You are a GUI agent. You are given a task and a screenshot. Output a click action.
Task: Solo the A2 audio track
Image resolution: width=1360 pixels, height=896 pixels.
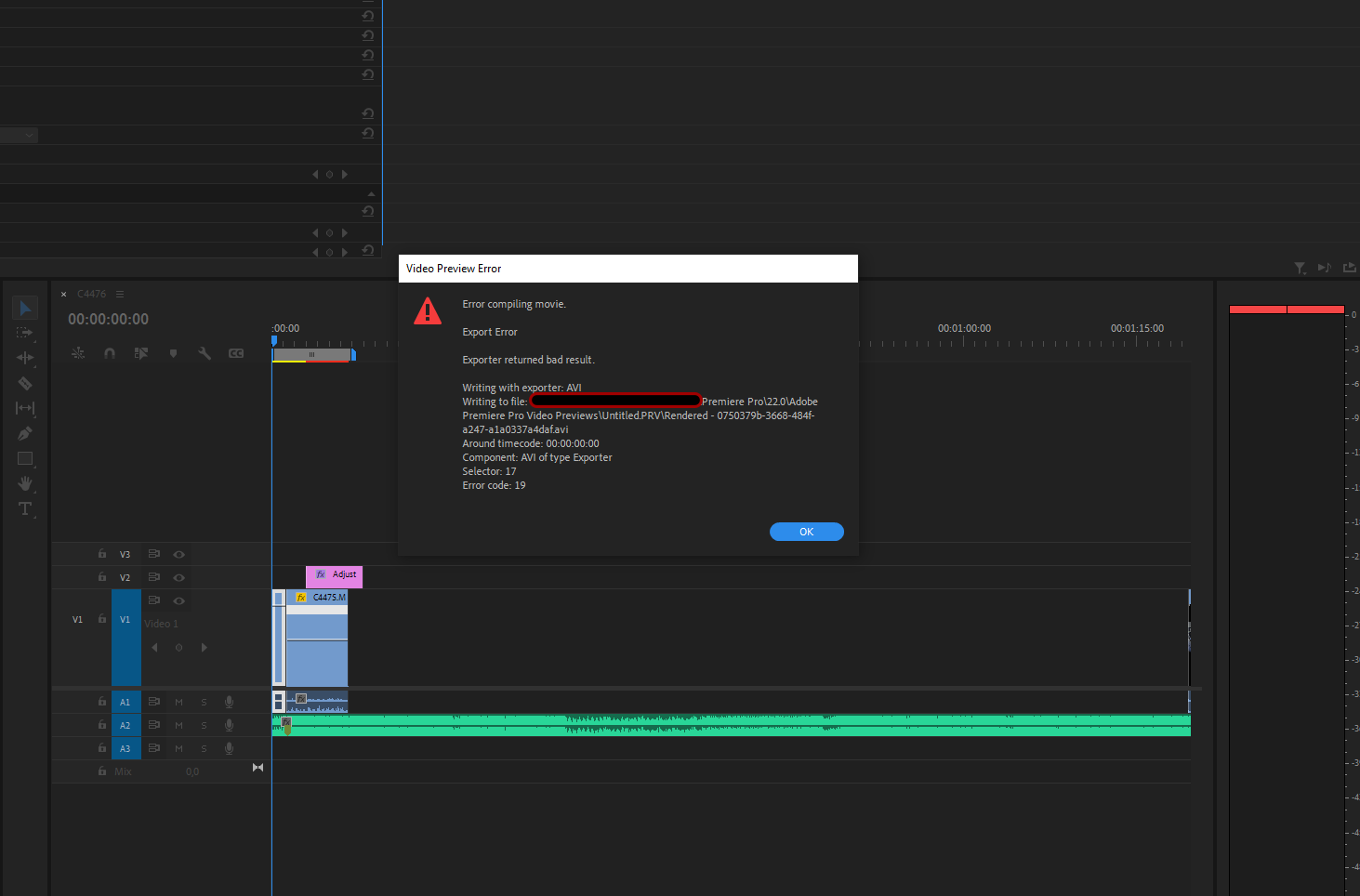[x=204, y=725]
